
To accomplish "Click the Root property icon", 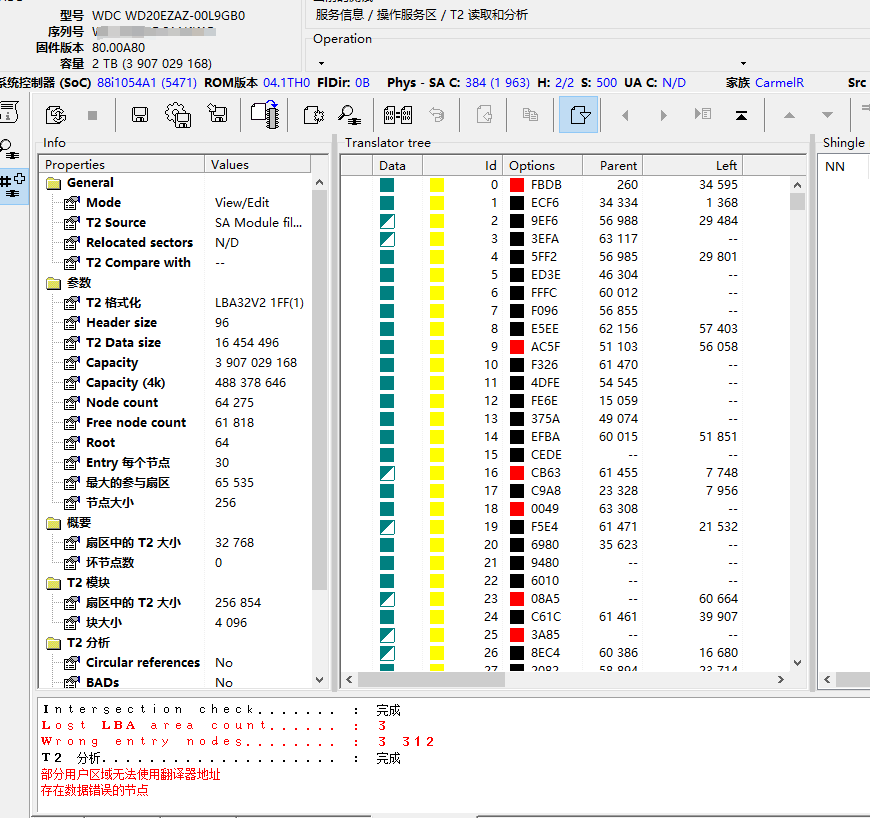I will (x=72, y=443).
